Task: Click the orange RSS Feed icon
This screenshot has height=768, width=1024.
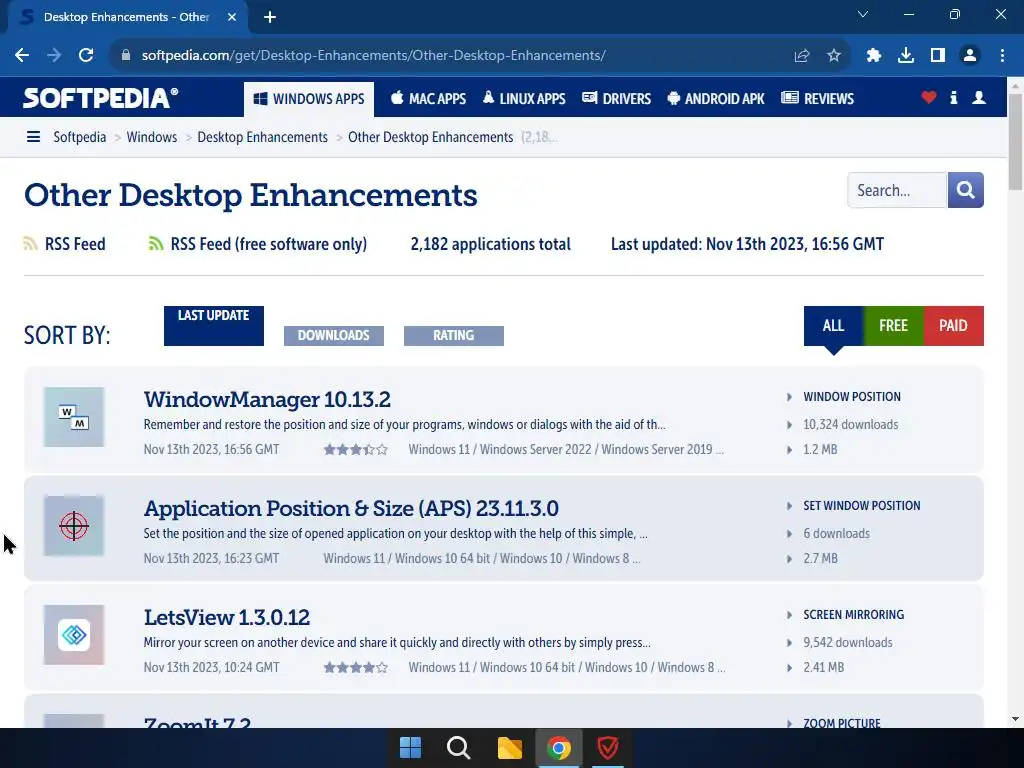Action: 30,244
